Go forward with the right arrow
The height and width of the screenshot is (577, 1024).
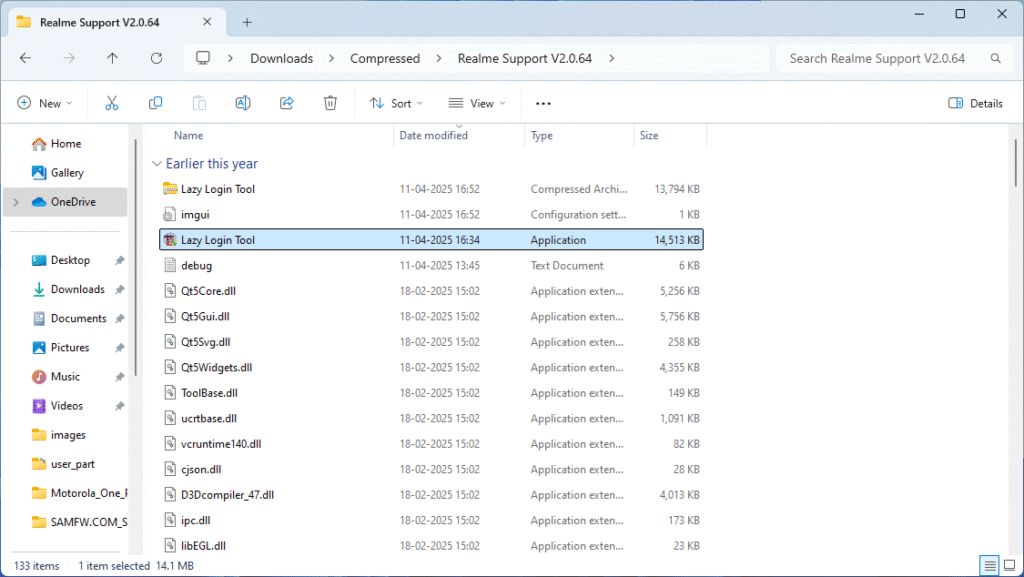69,58
